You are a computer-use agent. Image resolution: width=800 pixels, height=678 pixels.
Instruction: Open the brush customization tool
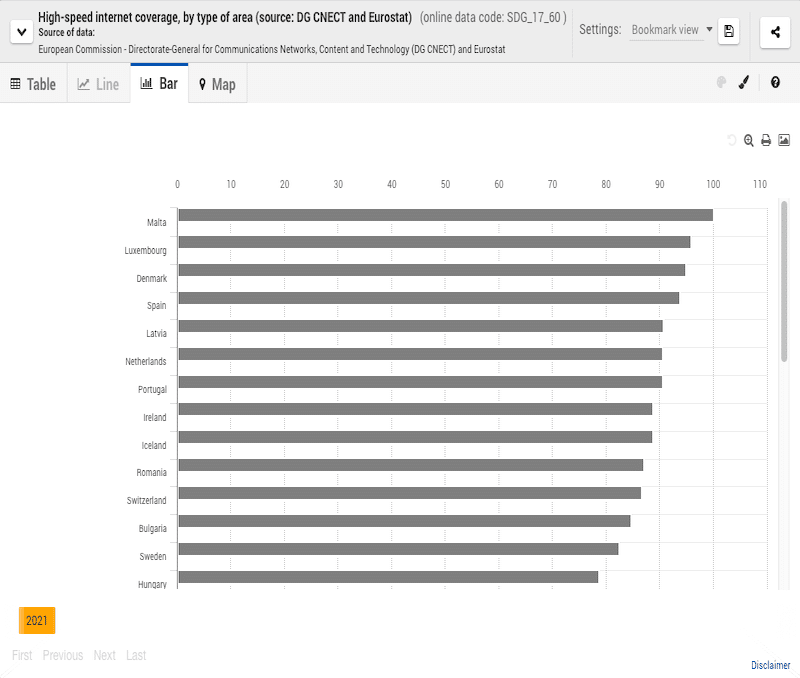click(743, 83)
